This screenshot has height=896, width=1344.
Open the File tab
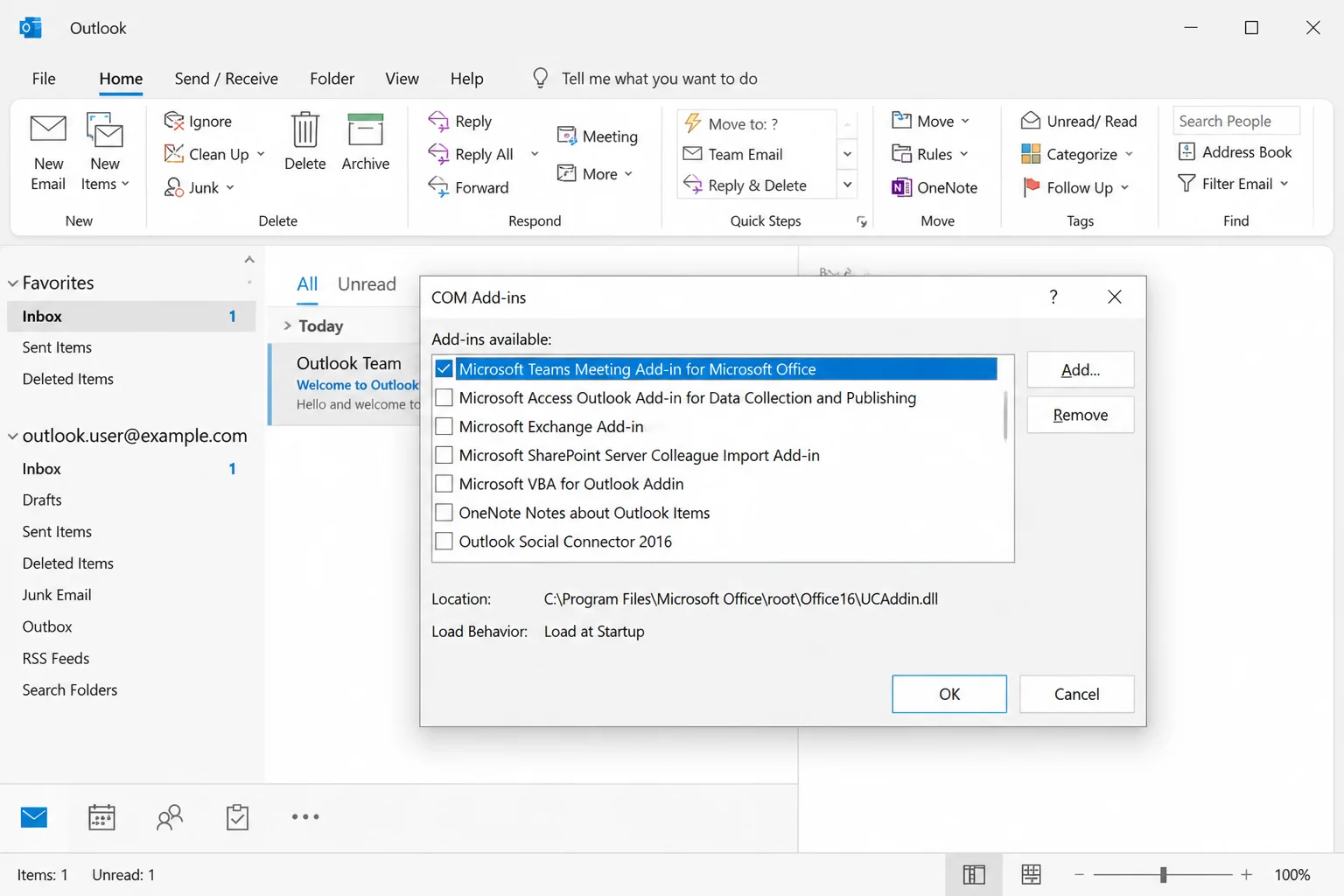pos(44,78)
